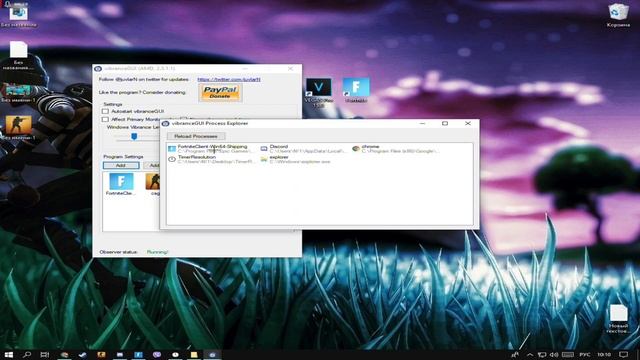Click the PayPal Donate button
This screenshot has height=360, width=640.
coord(220,92)
